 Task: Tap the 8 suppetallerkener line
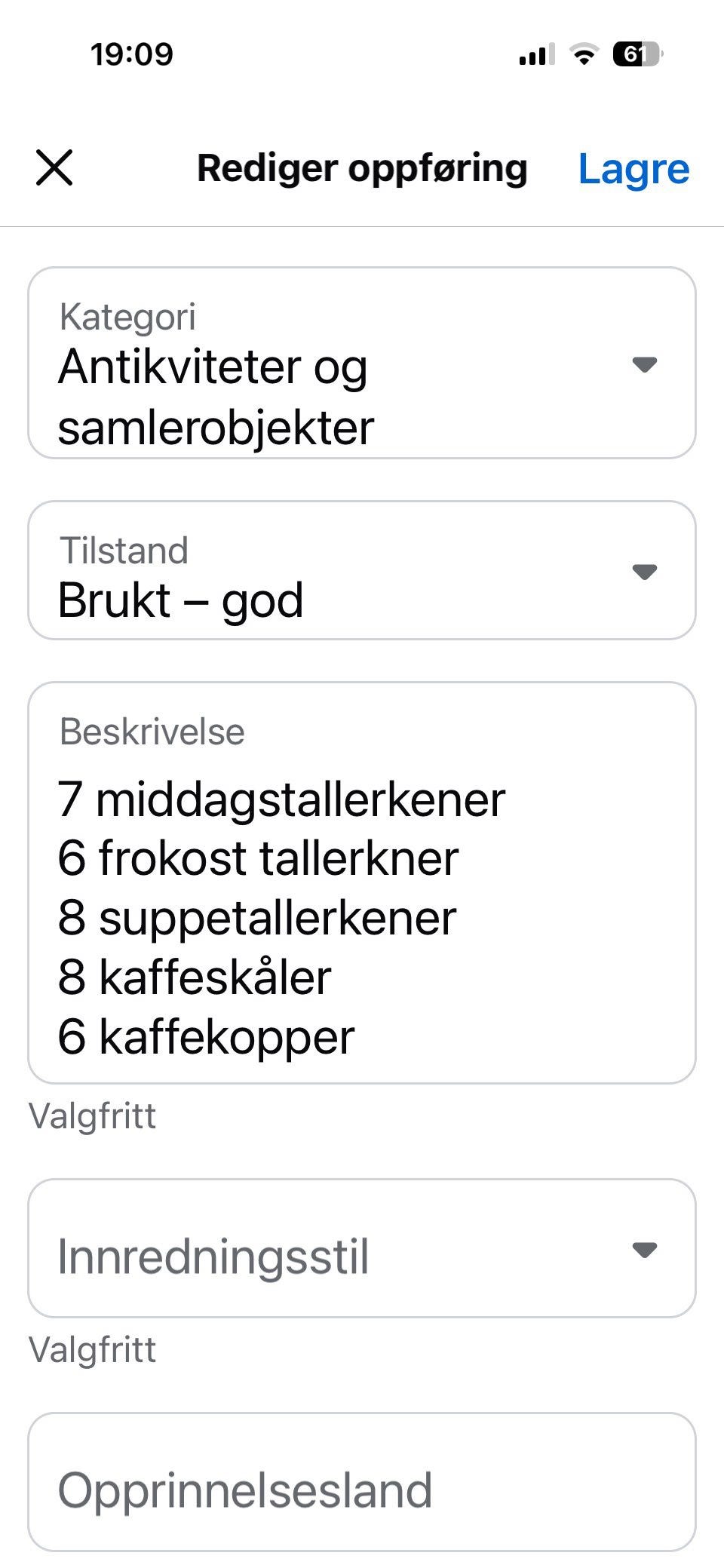tap(257, 918)
